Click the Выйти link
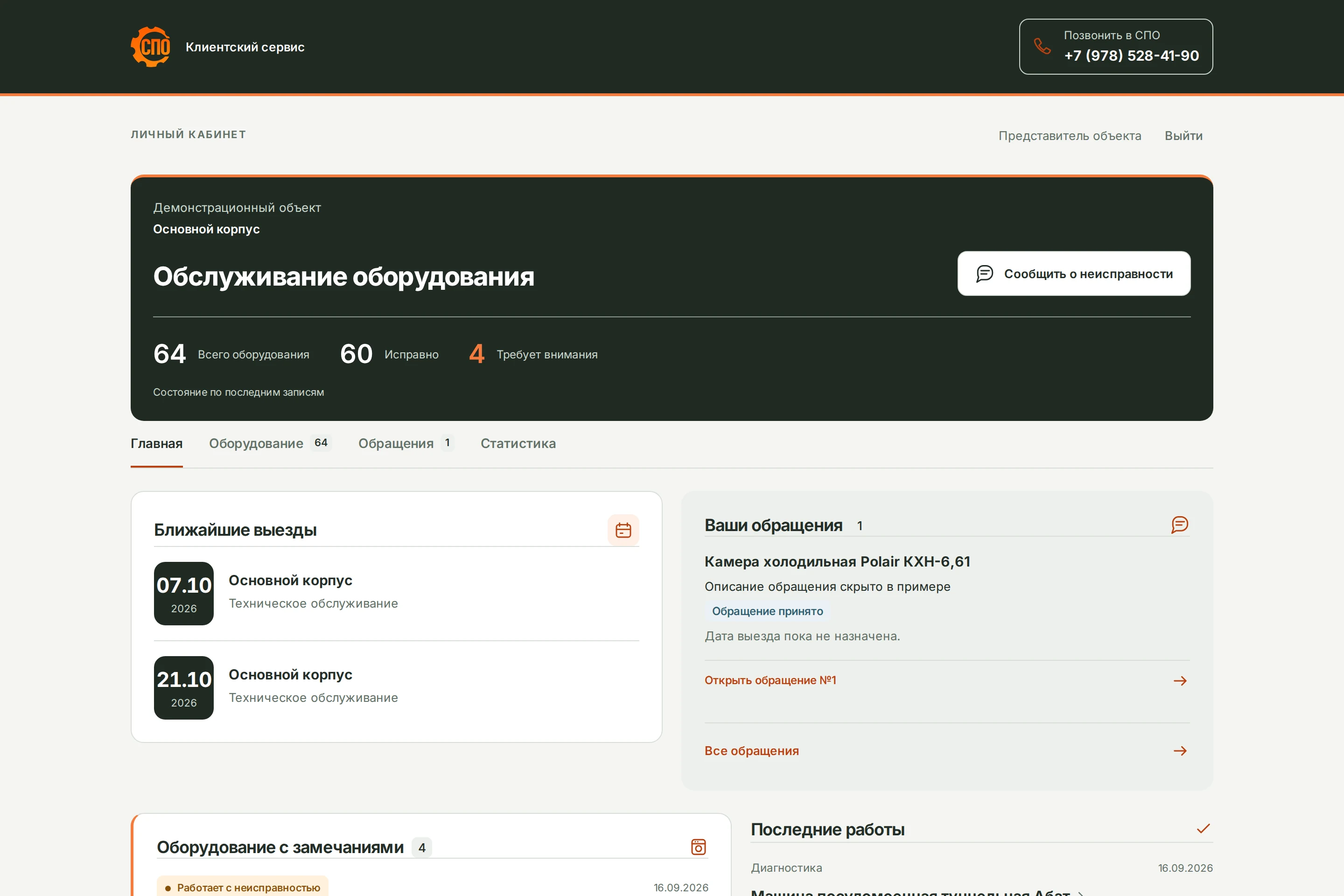1344x896 pixels. point(1183,136)
